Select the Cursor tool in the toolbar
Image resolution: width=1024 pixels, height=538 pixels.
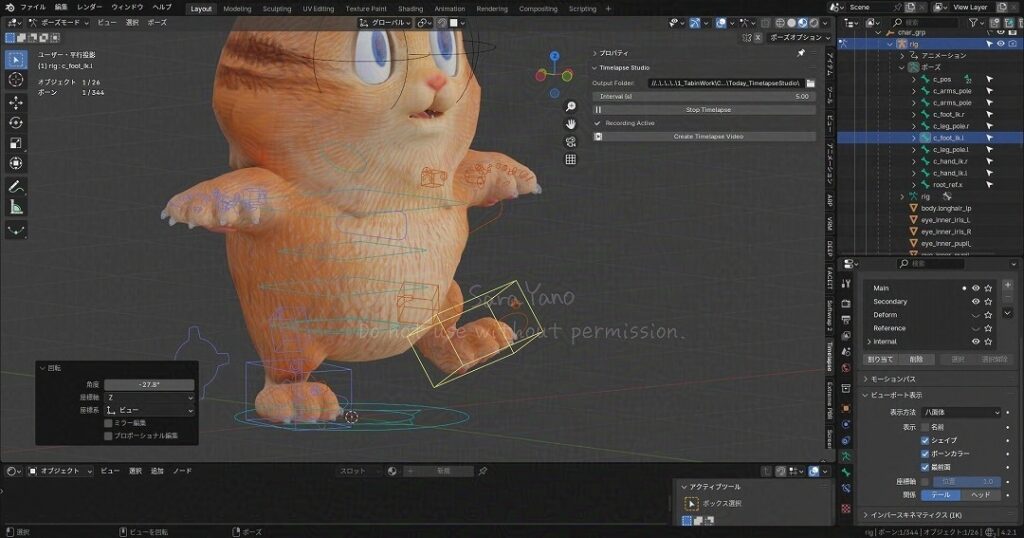[16, 79]
